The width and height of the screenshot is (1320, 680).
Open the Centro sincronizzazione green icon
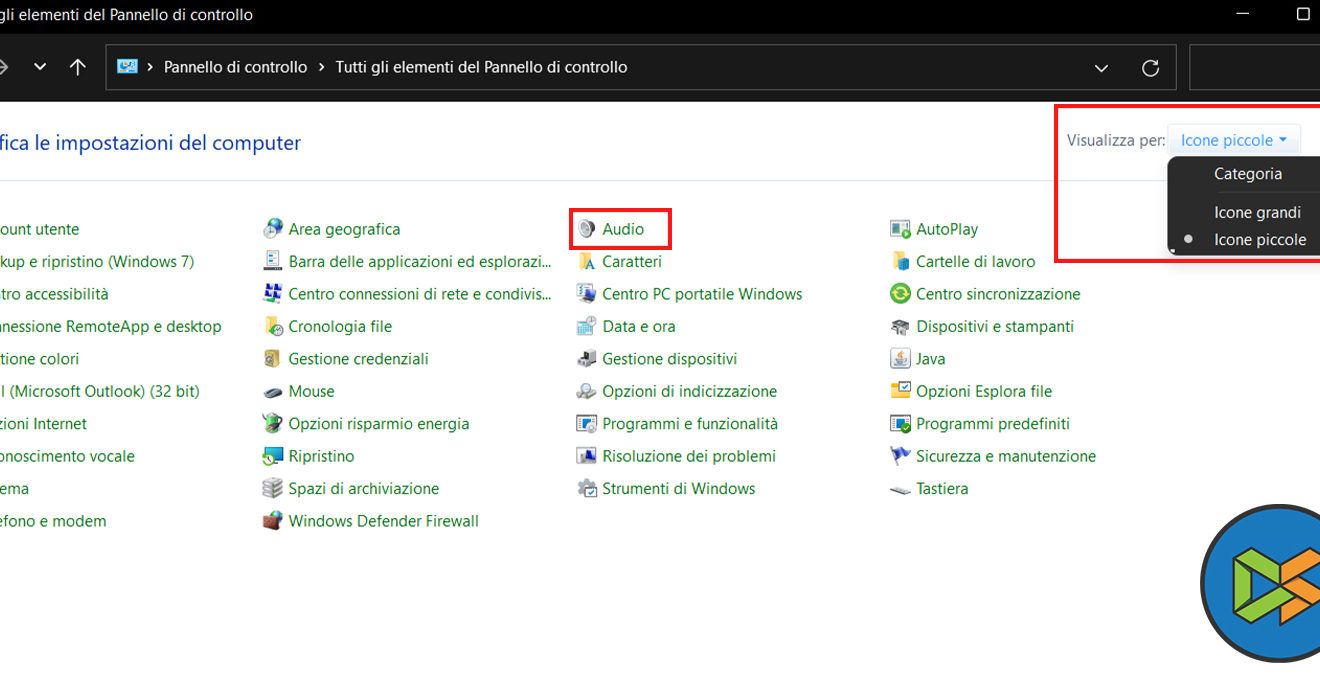900,294
